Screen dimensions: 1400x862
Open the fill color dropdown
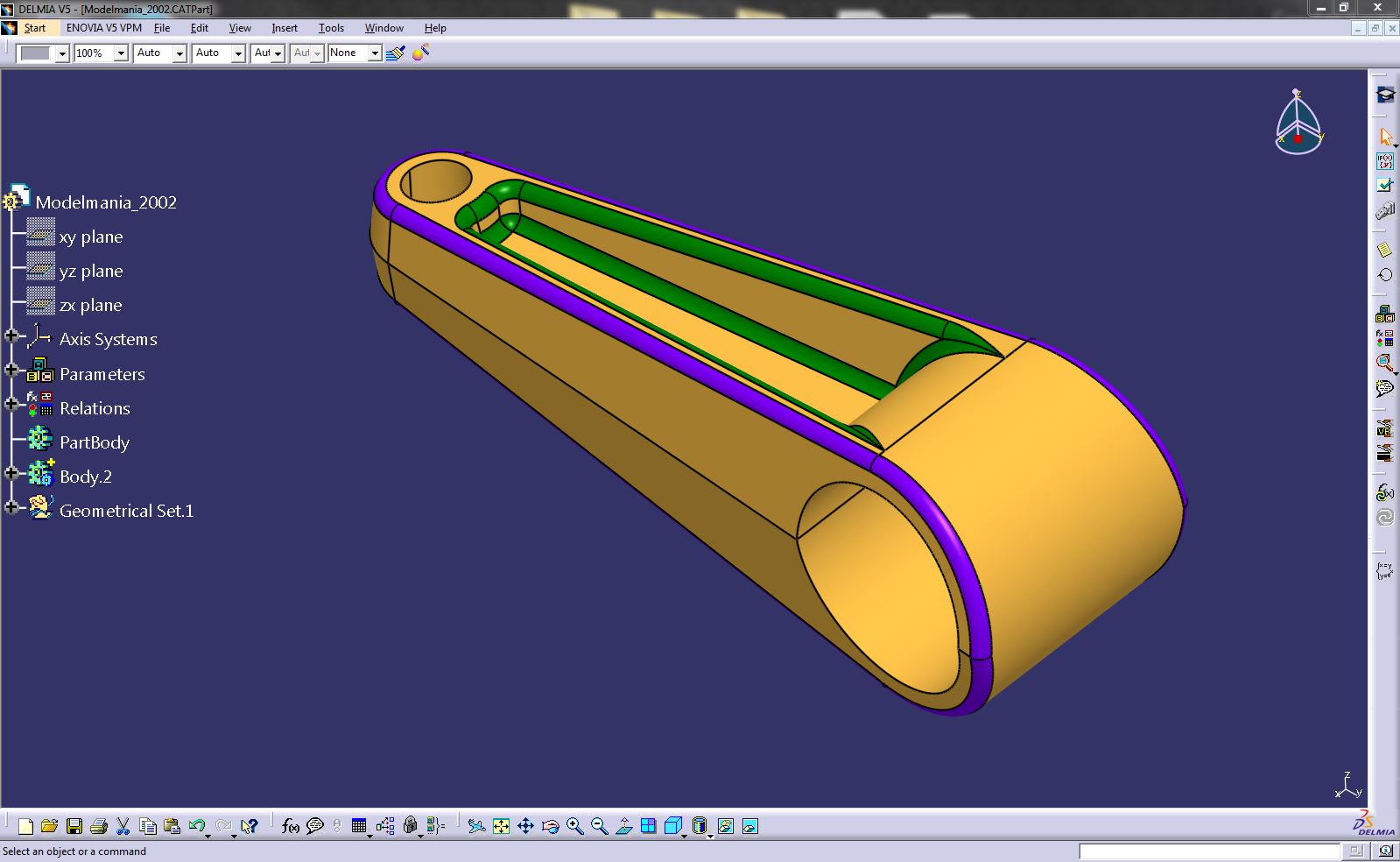[x=62, y=53]
